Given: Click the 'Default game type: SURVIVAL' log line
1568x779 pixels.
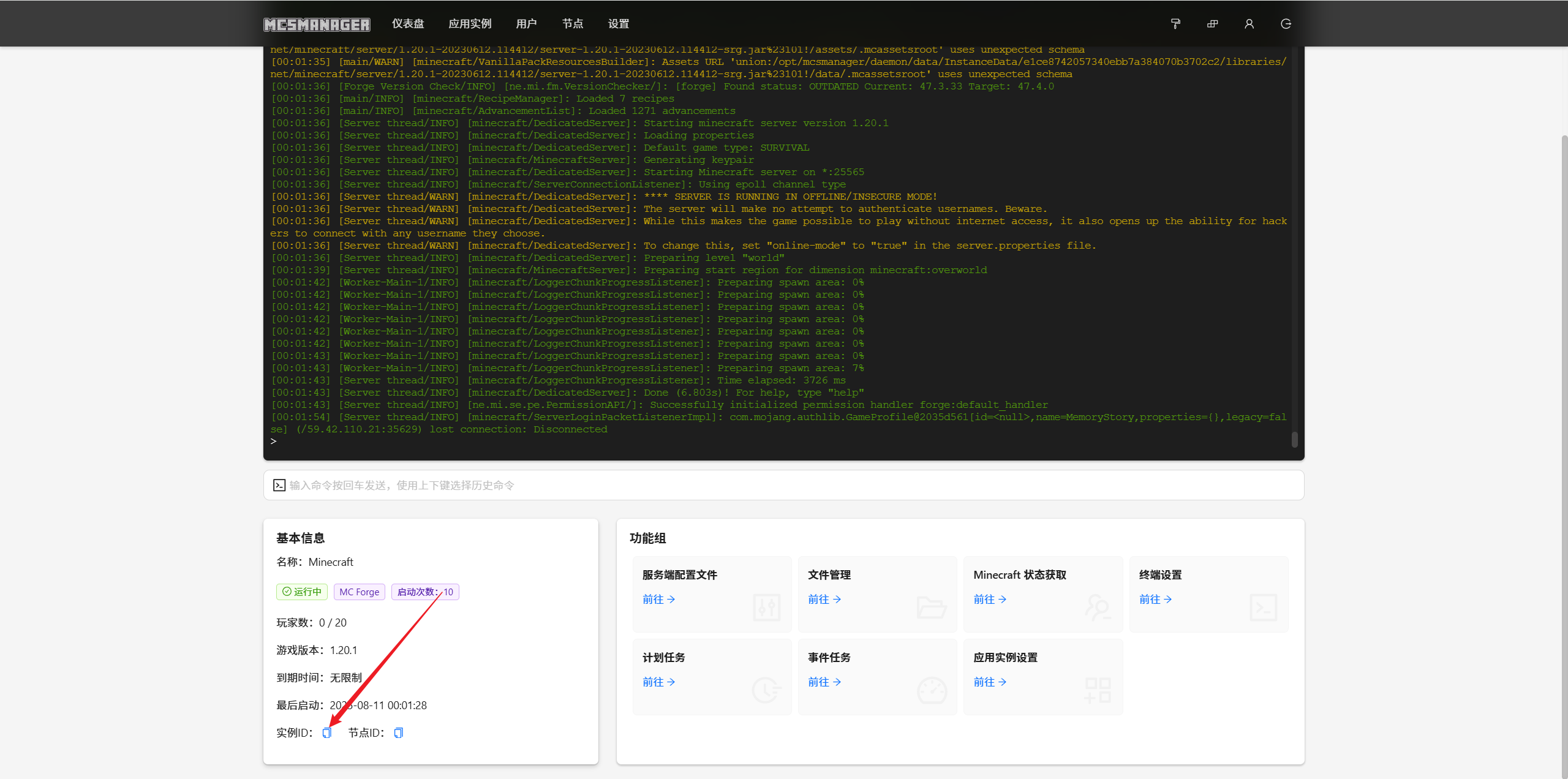Looking at the screenshot, I should pos(540,148).
